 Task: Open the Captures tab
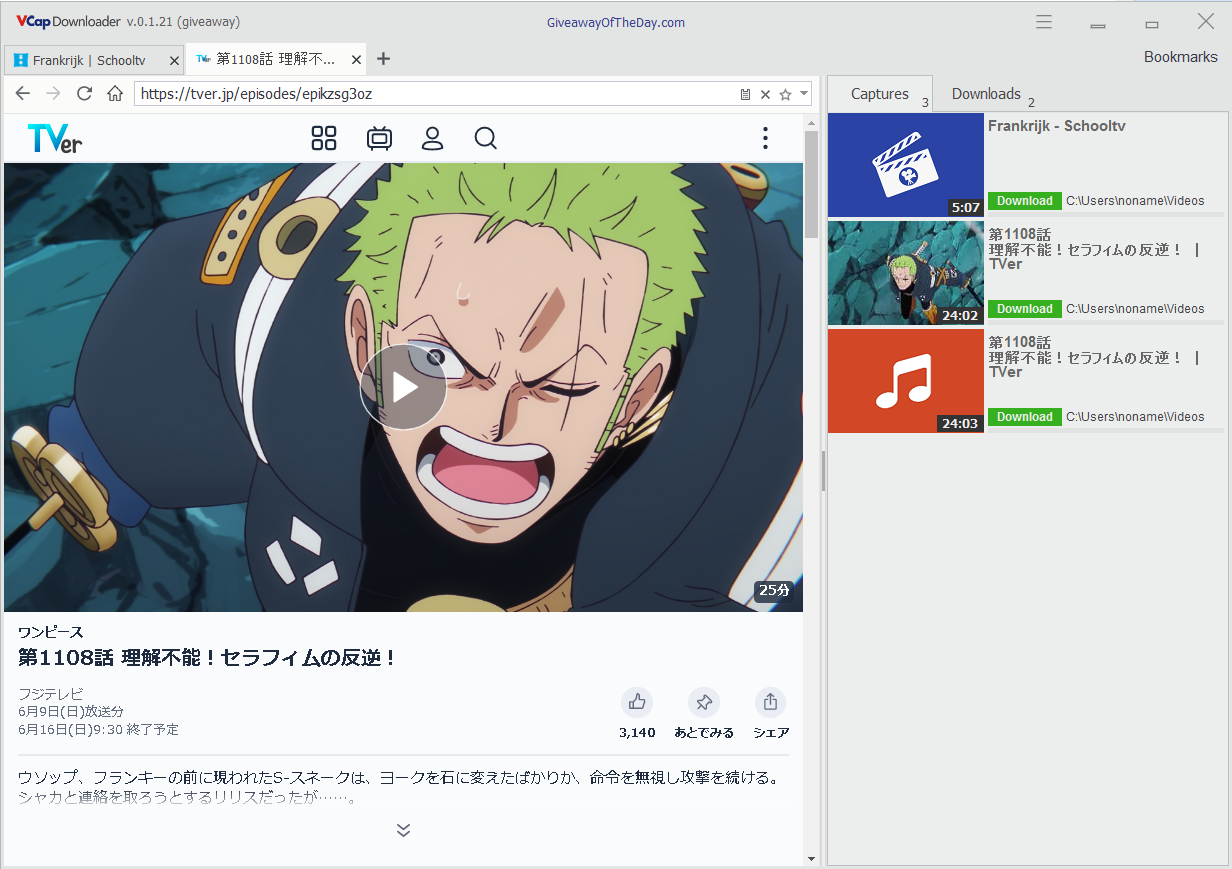click(x=880, y=94)
